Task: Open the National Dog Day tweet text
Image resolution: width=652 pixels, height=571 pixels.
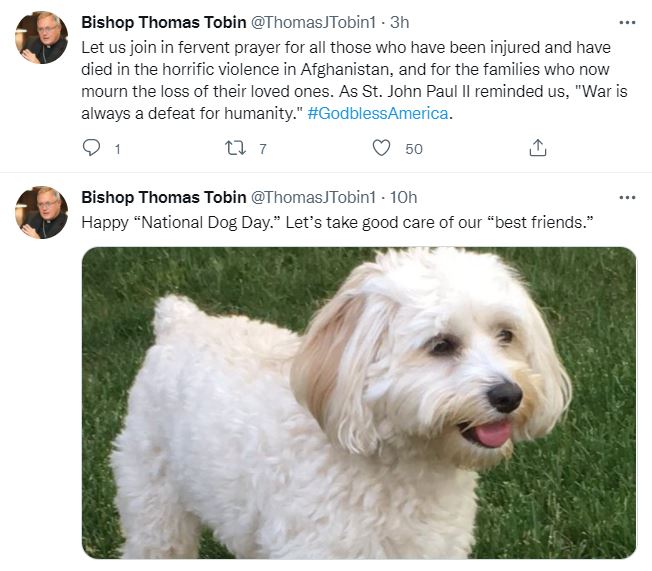Action: coord(338,221)
